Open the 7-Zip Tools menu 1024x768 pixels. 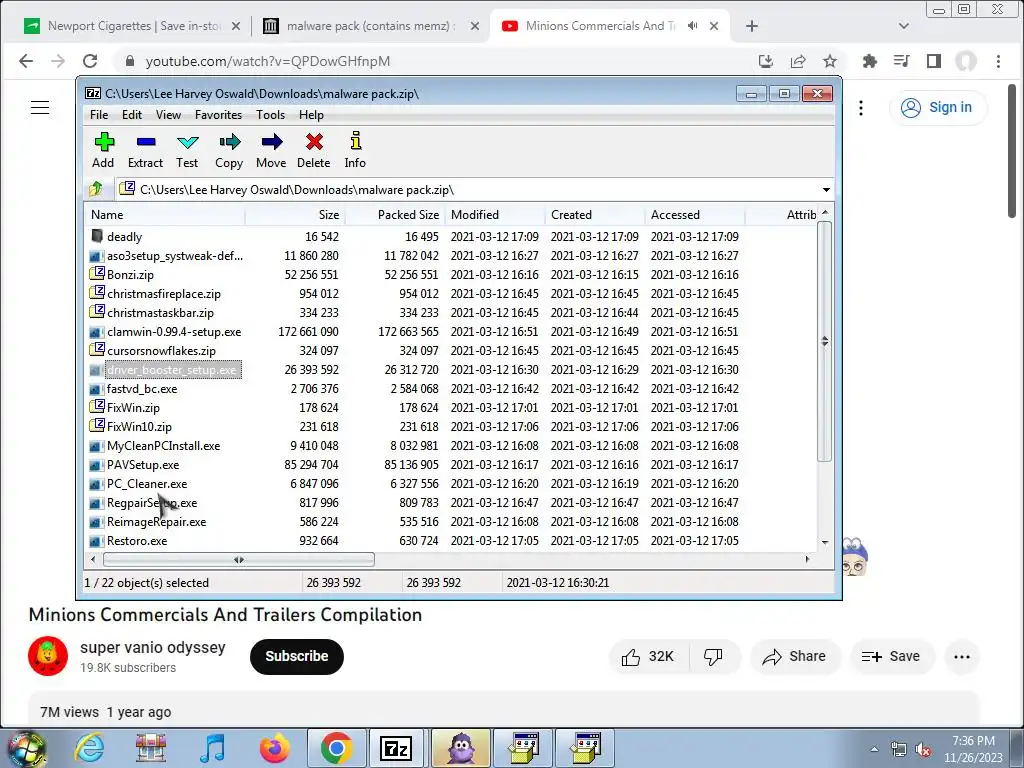[270, 115]
